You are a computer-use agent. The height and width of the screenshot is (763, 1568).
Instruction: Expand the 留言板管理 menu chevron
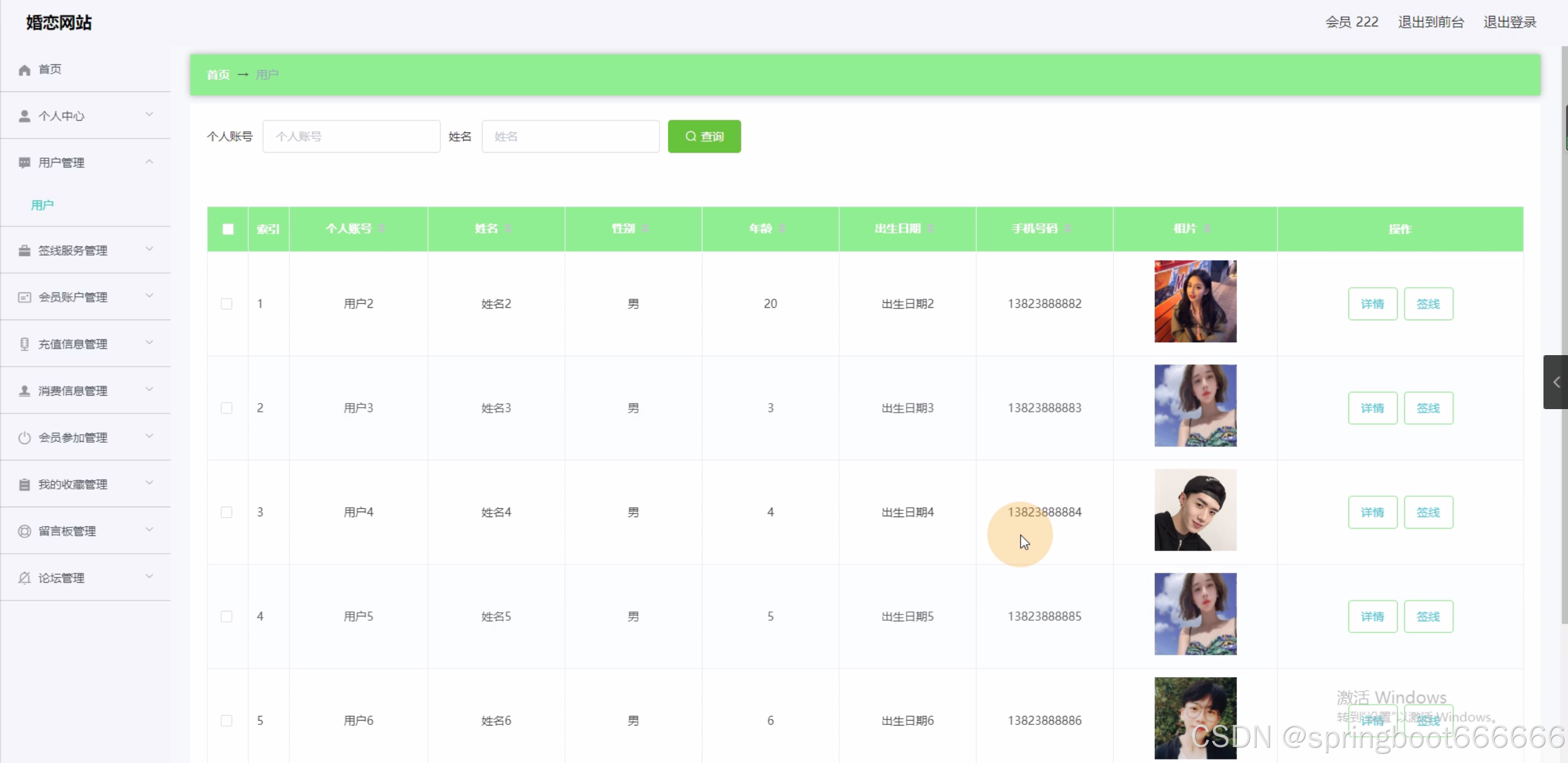[x=149, y=529]
